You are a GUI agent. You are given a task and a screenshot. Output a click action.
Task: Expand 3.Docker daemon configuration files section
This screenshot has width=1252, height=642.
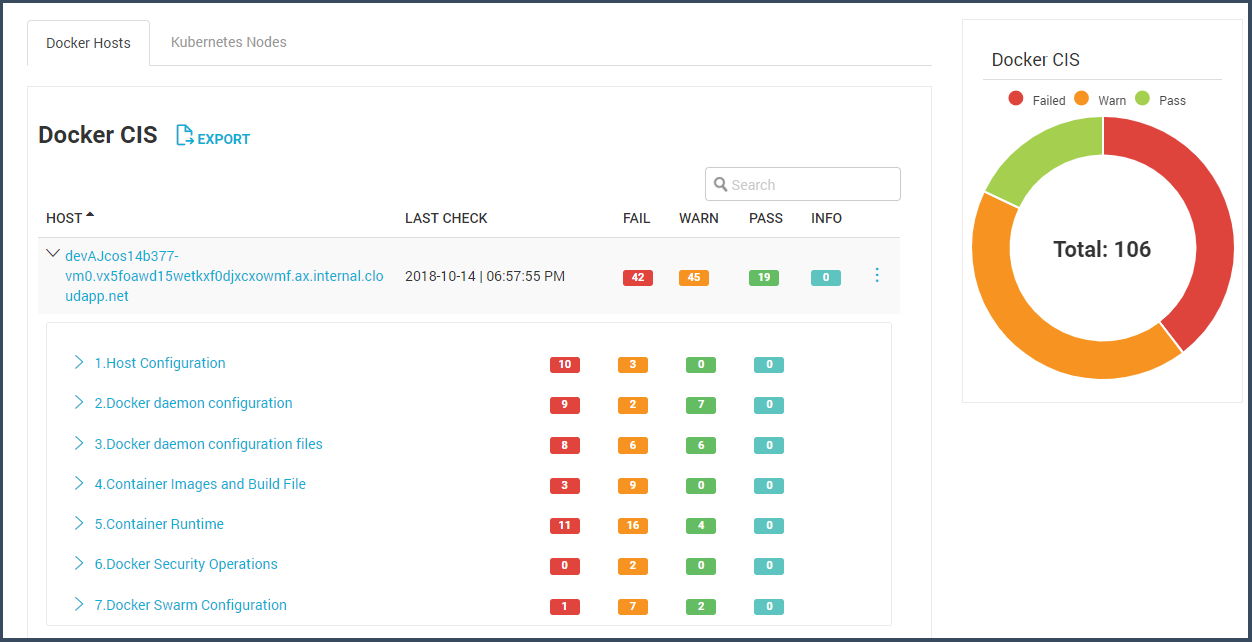coord(79,443)
